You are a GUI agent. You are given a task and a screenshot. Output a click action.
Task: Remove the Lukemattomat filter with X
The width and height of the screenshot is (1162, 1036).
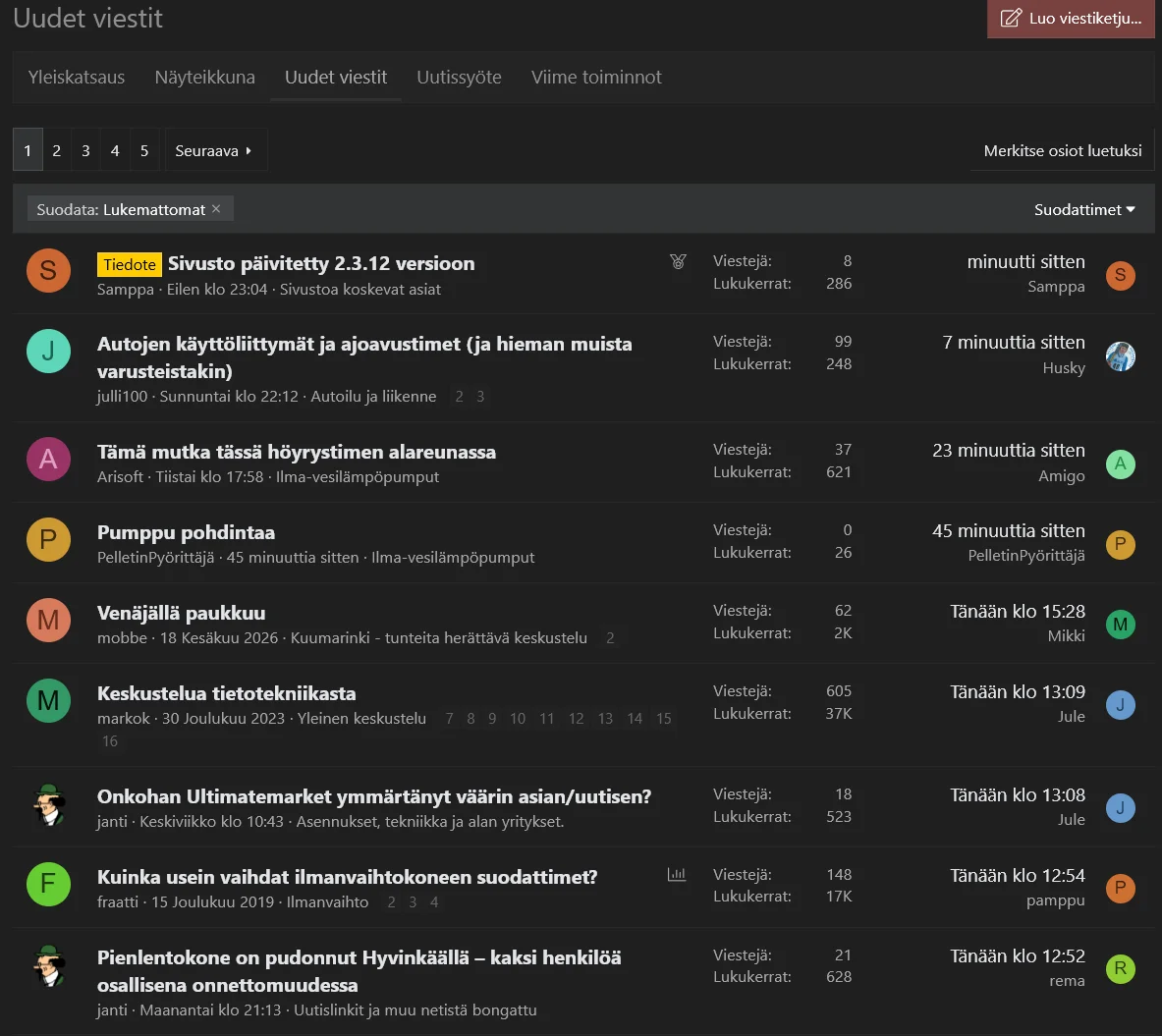coord(216,209)
